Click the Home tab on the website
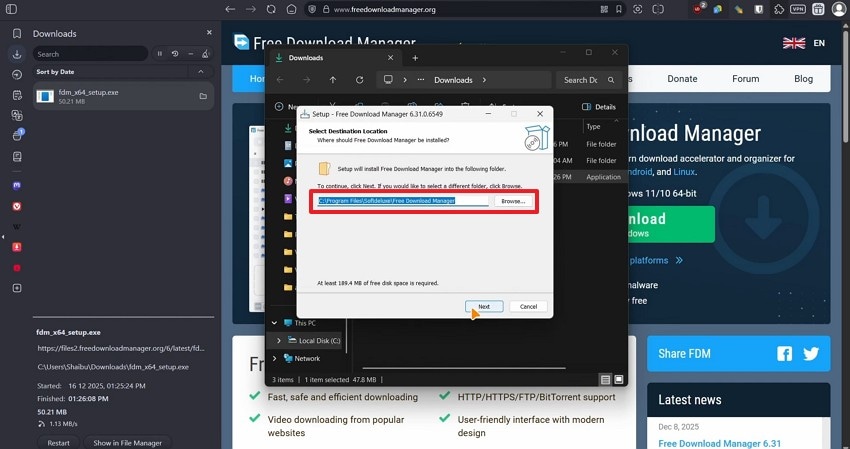This screenshot has height=449, width=850. tap(250, 79)
